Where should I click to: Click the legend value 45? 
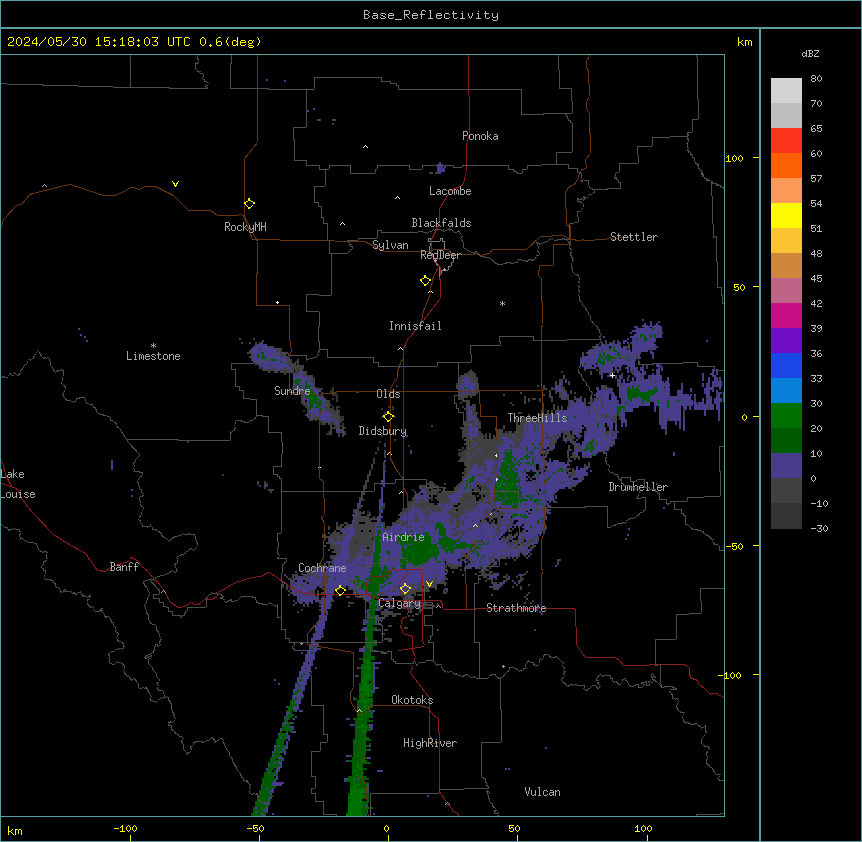click(x=816, y=279)
